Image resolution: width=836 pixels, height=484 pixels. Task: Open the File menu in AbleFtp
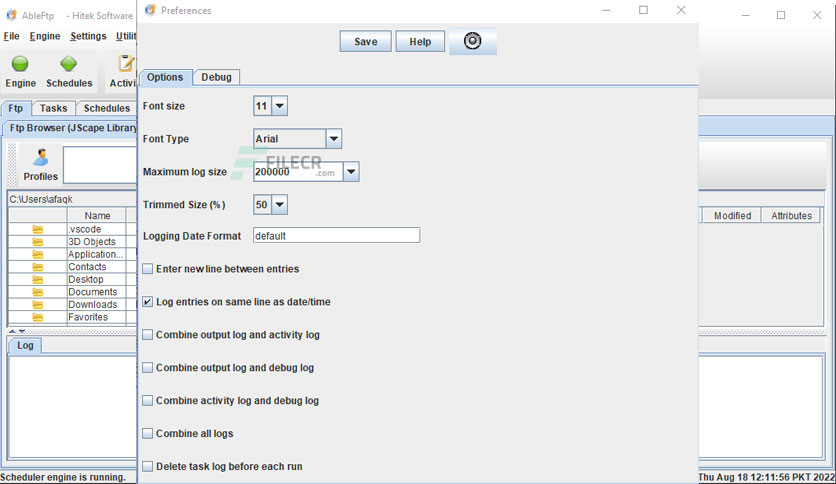pyautogui.click(x=12, y=36)
